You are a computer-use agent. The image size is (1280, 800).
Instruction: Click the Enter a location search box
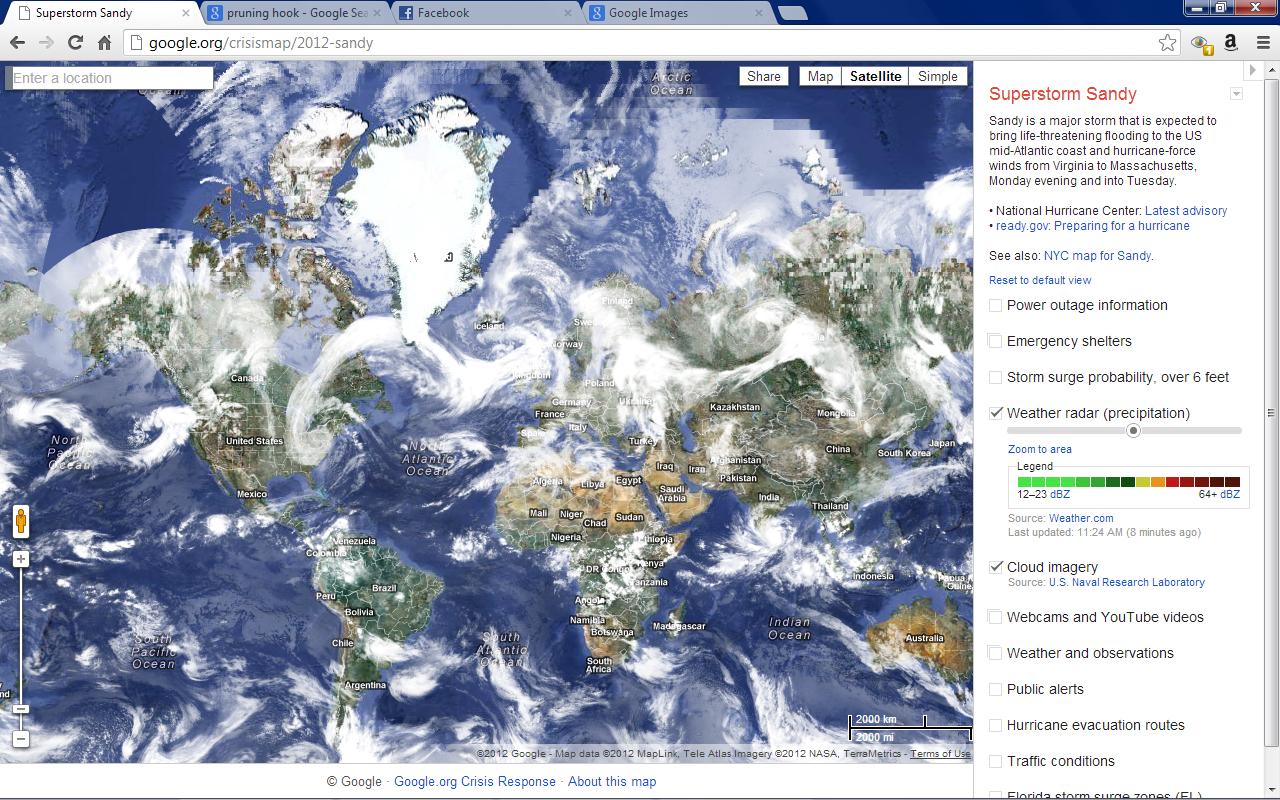click(x=109, y=78)
